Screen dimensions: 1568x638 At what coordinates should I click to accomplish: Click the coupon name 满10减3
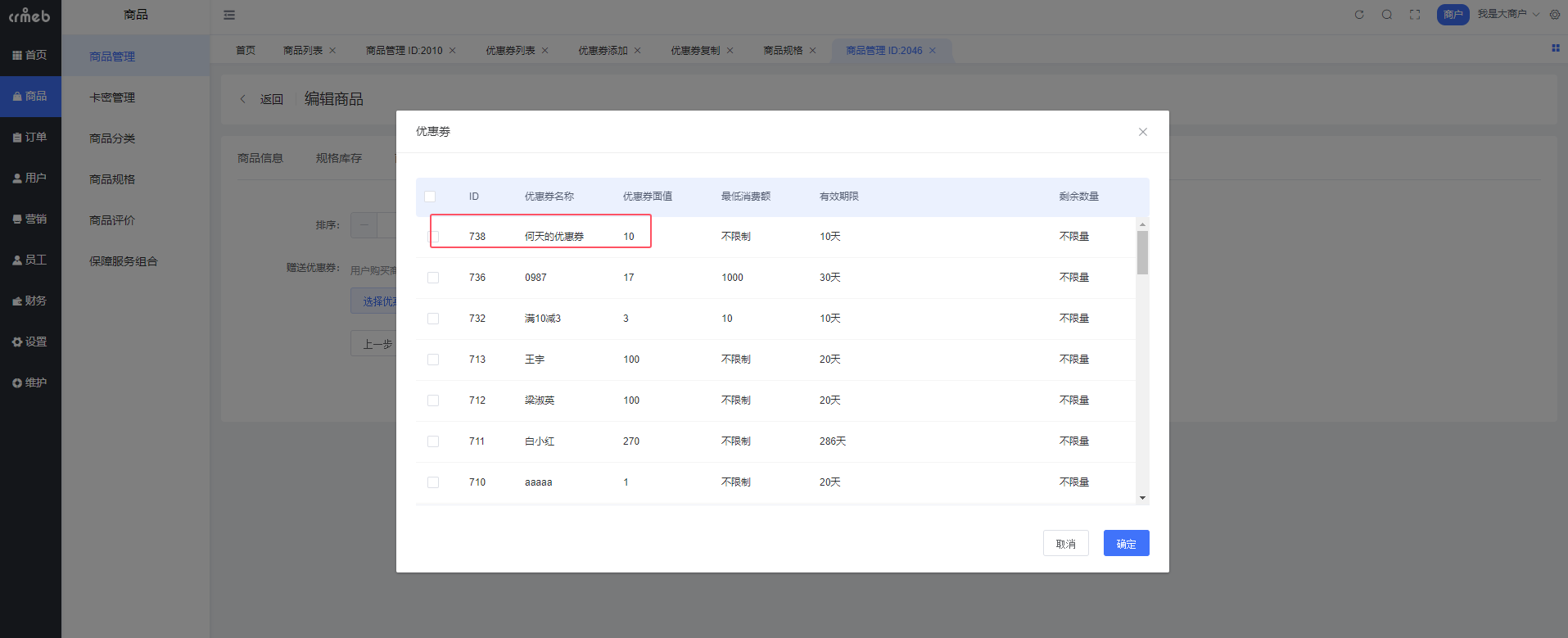(543, 319)
